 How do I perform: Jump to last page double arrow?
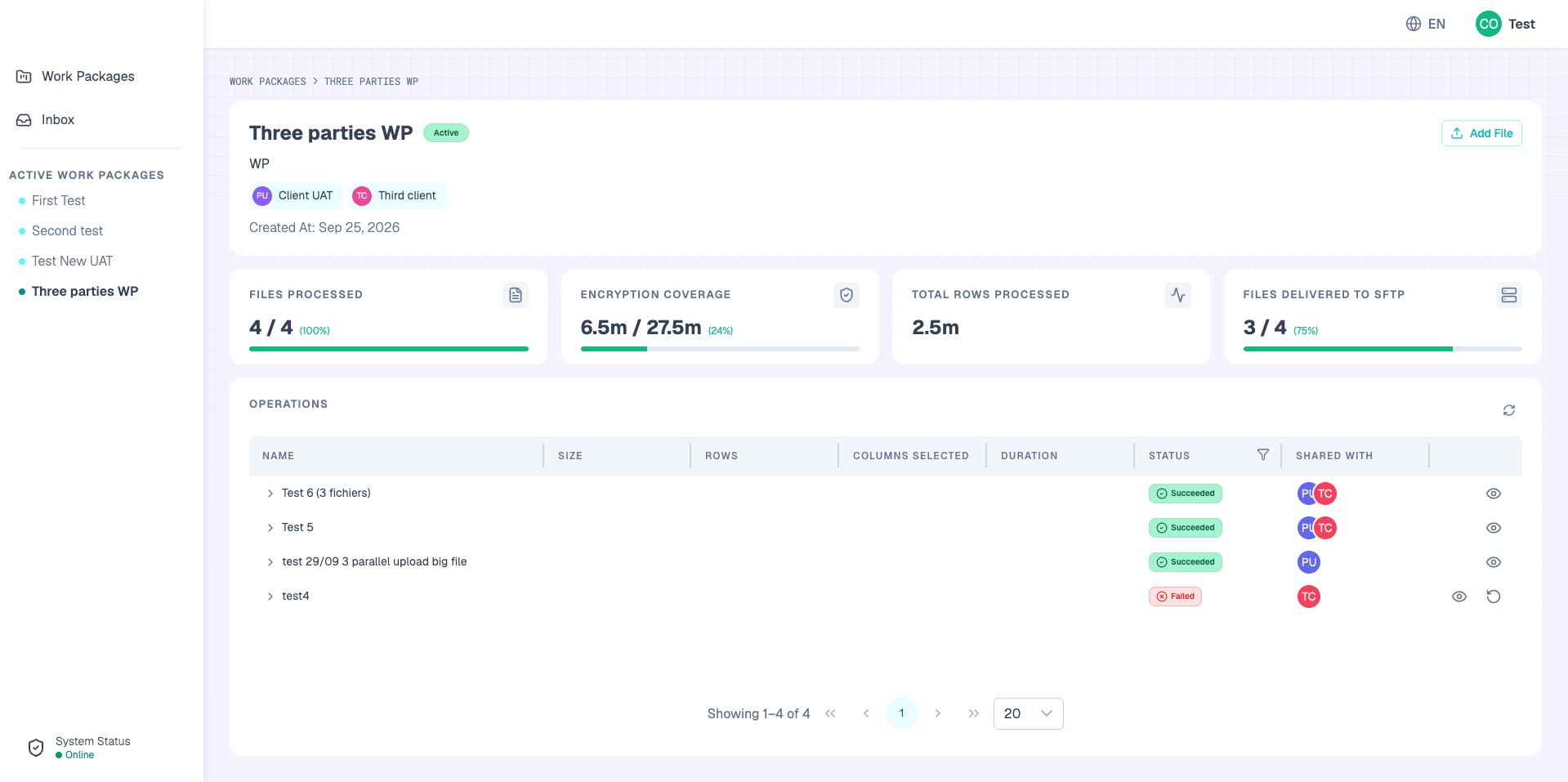974,713
